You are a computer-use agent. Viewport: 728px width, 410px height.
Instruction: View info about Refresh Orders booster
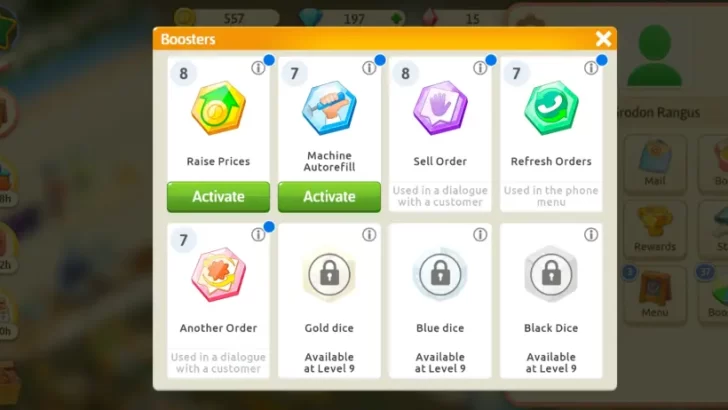coord(591,68)
